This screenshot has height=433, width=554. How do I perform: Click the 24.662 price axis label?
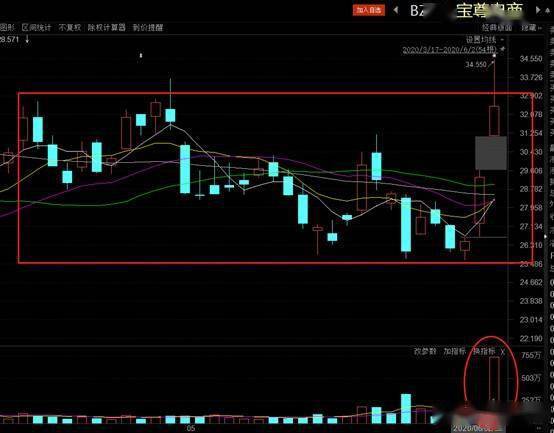[x=531, y=282]
